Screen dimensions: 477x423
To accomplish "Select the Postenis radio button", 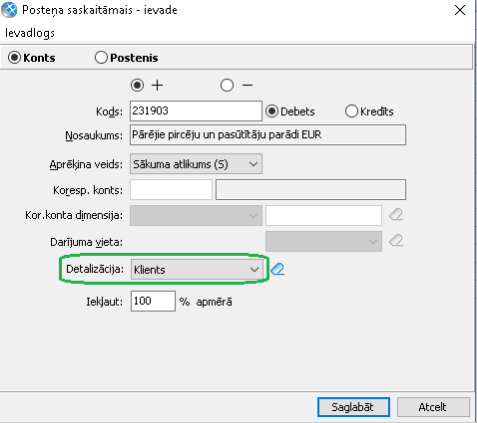I will pos(101,58).
